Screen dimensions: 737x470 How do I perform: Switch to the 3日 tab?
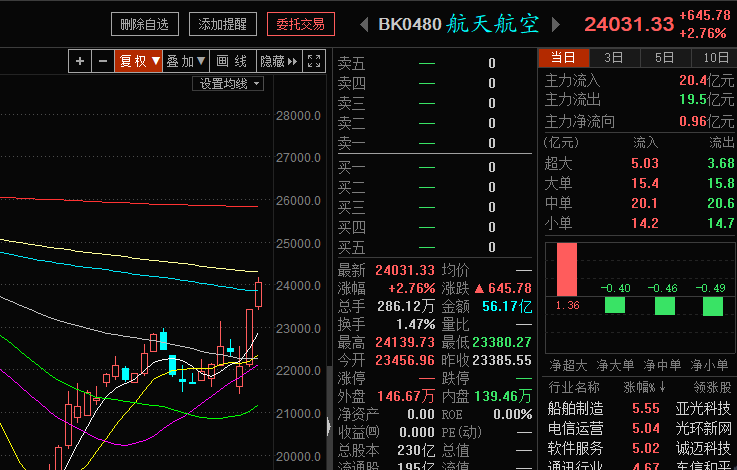point(614,58)
